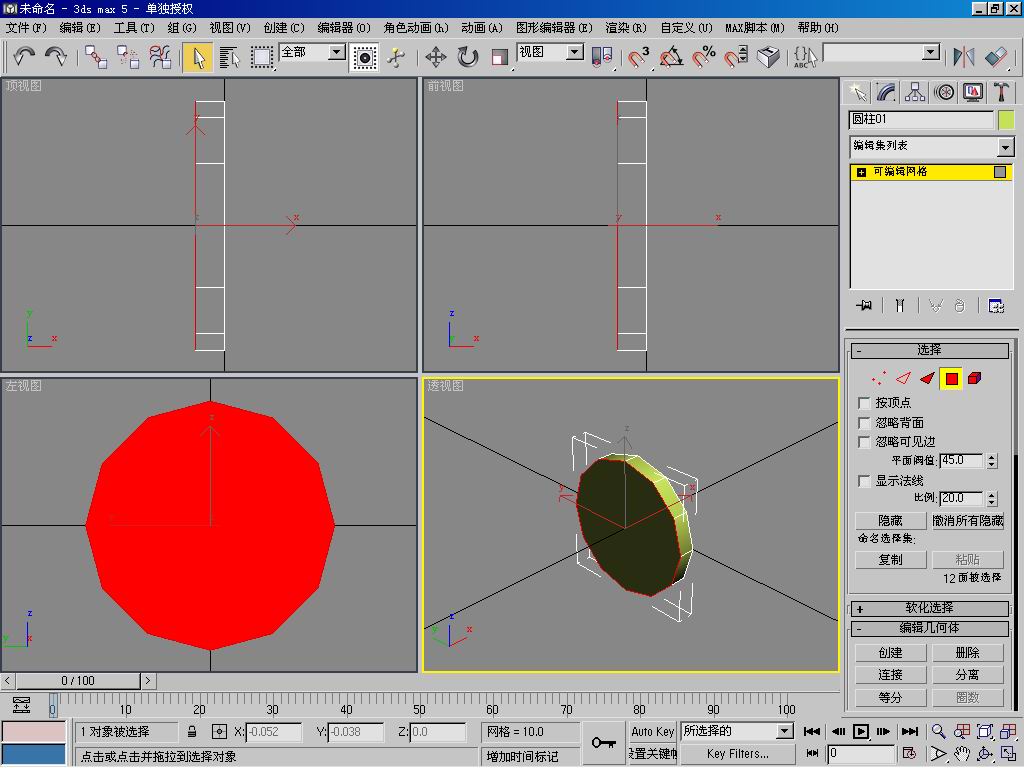Open the 文件(F) menu
The height and width of the screenshot is (768, 1024).
[26, 27]
